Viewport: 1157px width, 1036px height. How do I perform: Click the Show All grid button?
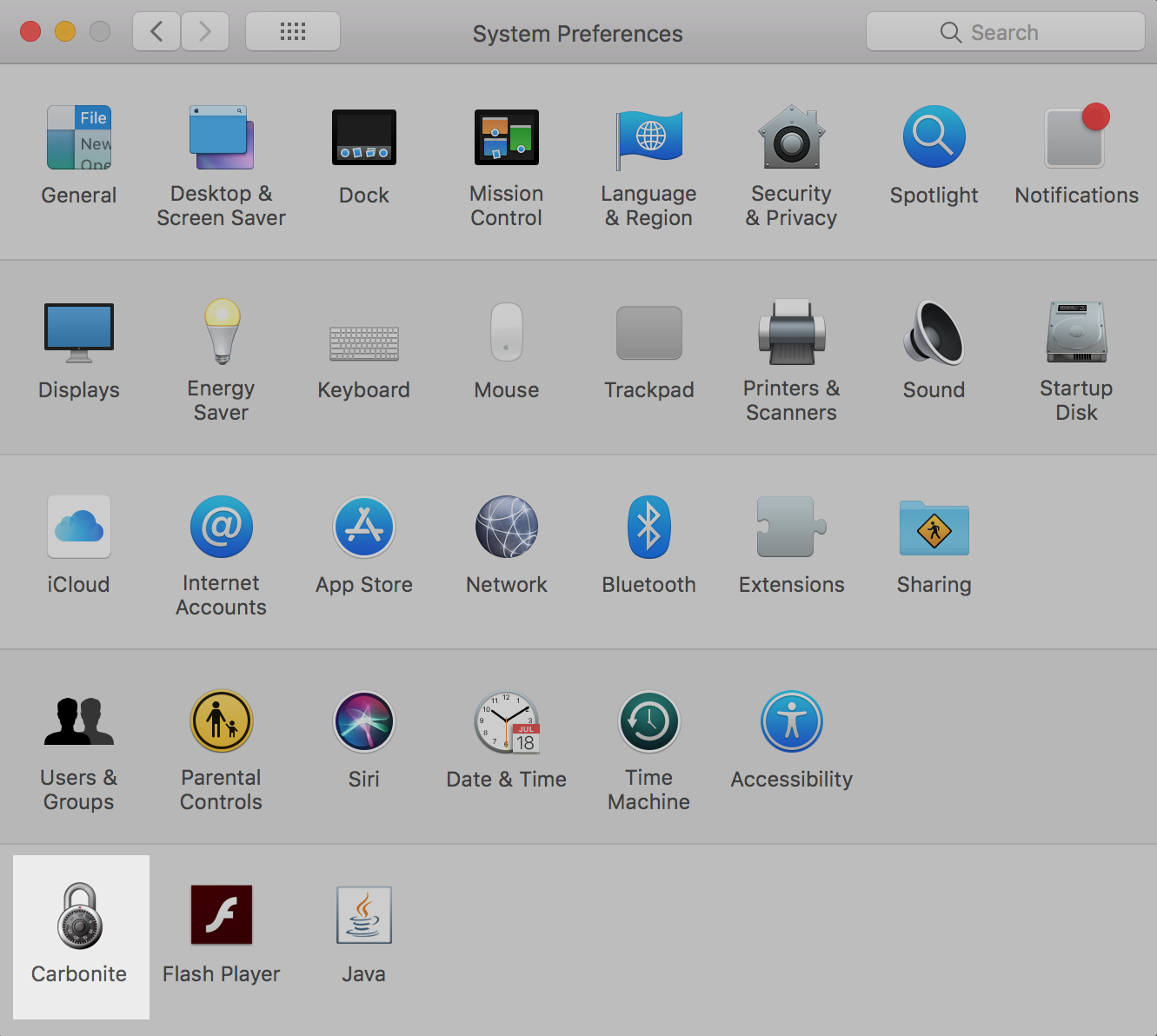[293, 32]
